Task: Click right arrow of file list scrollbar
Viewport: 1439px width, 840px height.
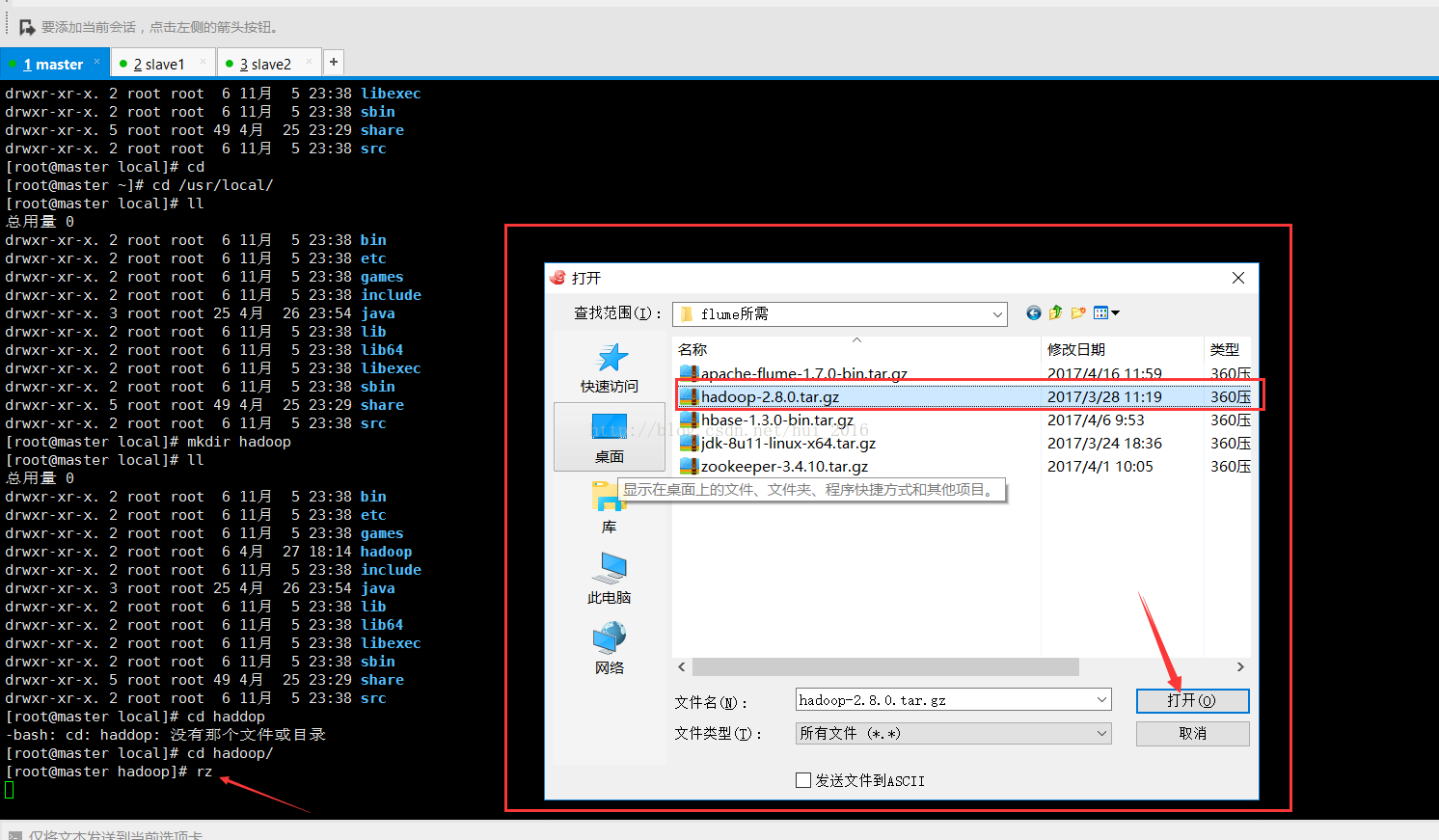Action: [1240, 667]
